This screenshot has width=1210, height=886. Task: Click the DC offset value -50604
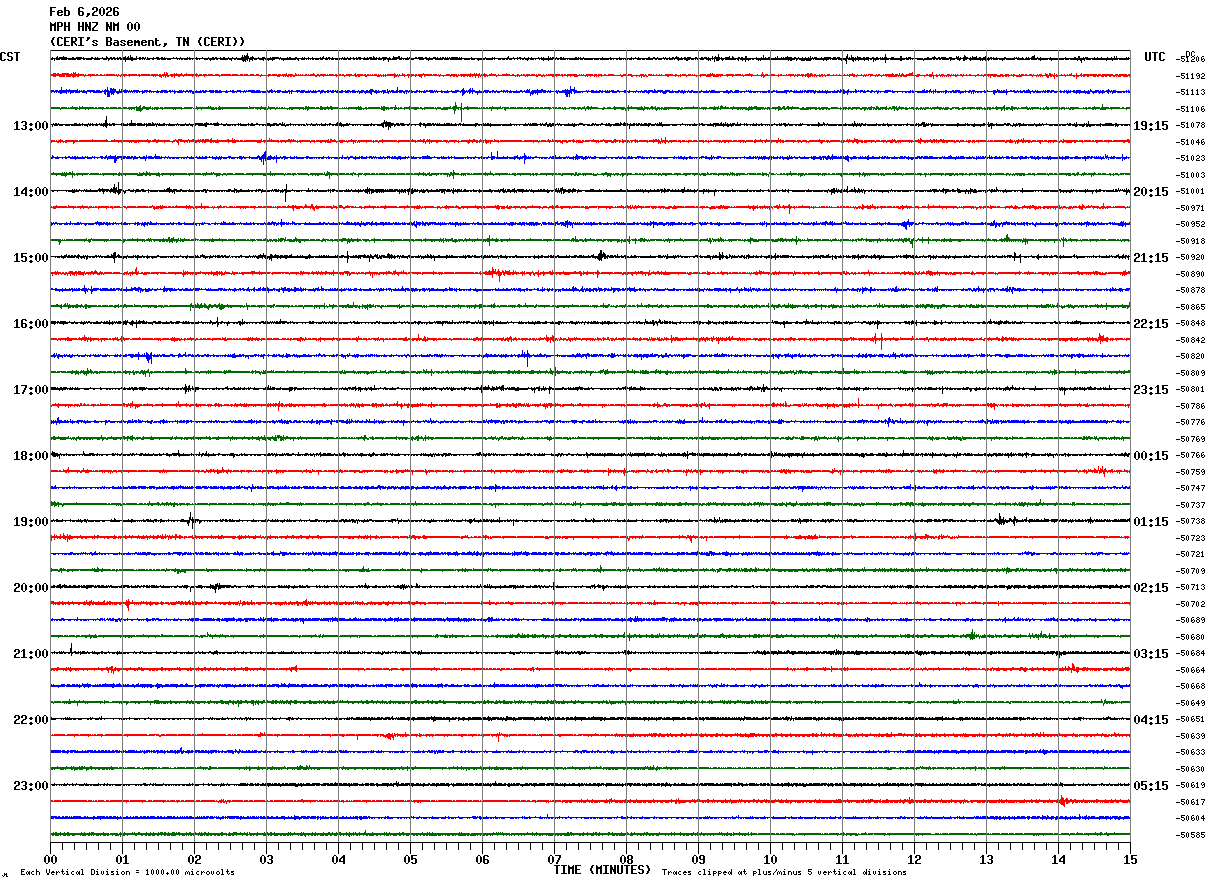click(1191, 819)
